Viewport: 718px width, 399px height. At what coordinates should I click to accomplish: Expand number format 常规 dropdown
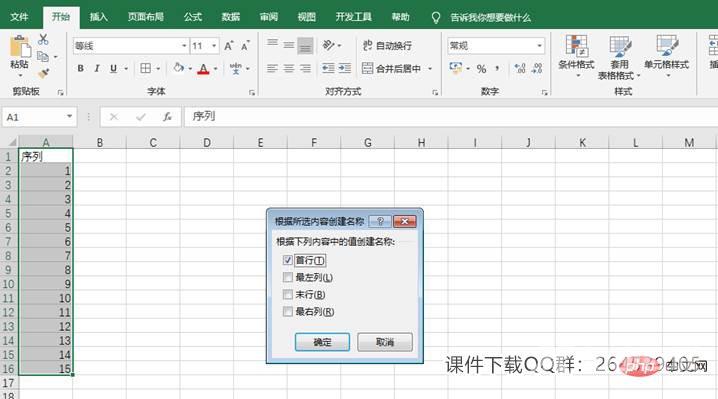pos(539,45)
